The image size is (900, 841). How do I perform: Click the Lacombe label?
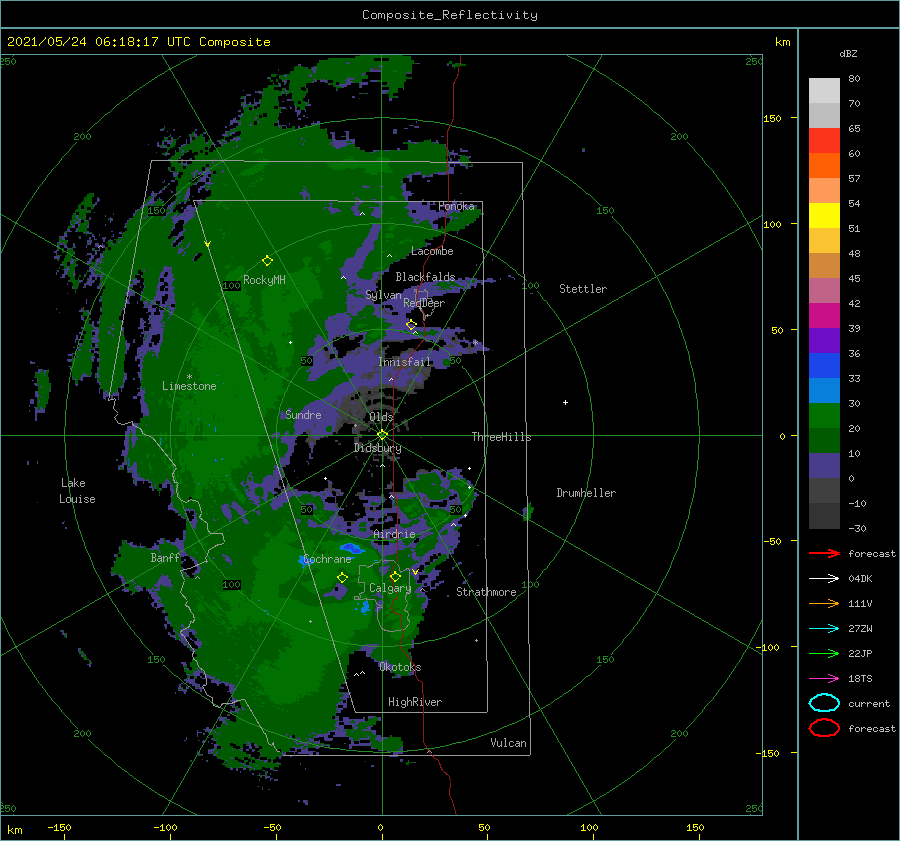[x=432, y=251]
